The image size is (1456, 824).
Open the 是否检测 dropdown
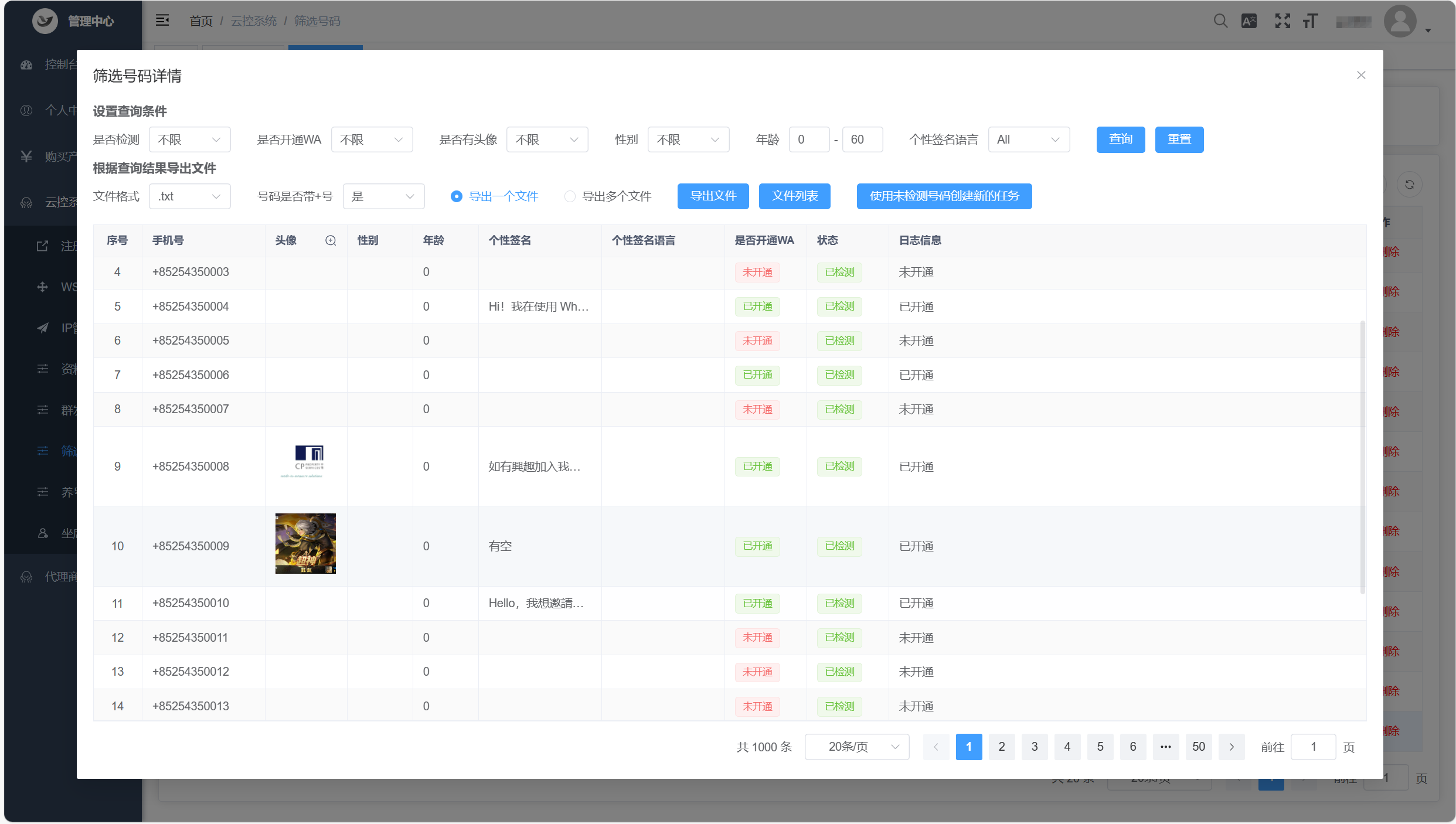click(x=189, y=139)
